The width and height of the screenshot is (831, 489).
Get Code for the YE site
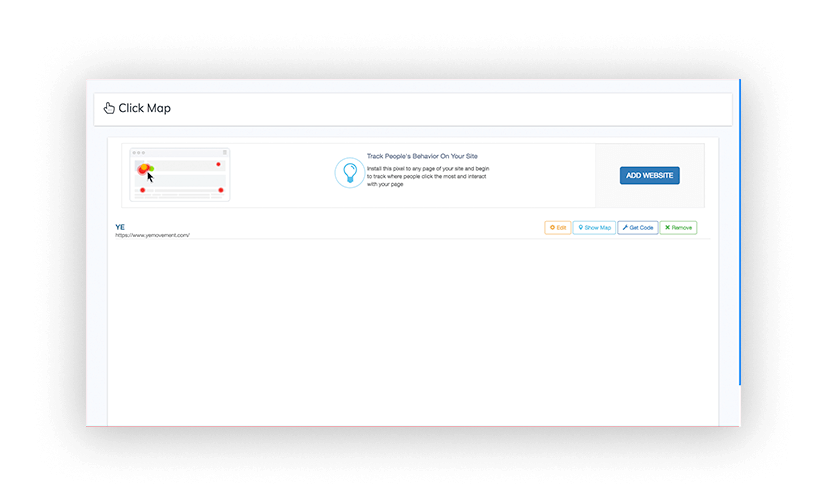[637, 228]
